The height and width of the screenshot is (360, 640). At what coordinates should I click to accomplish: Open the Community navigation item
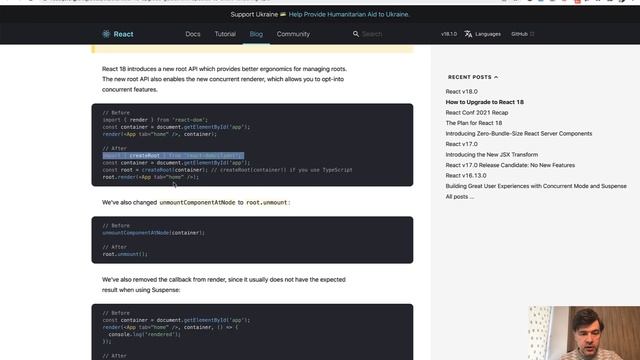pos(293,34)
